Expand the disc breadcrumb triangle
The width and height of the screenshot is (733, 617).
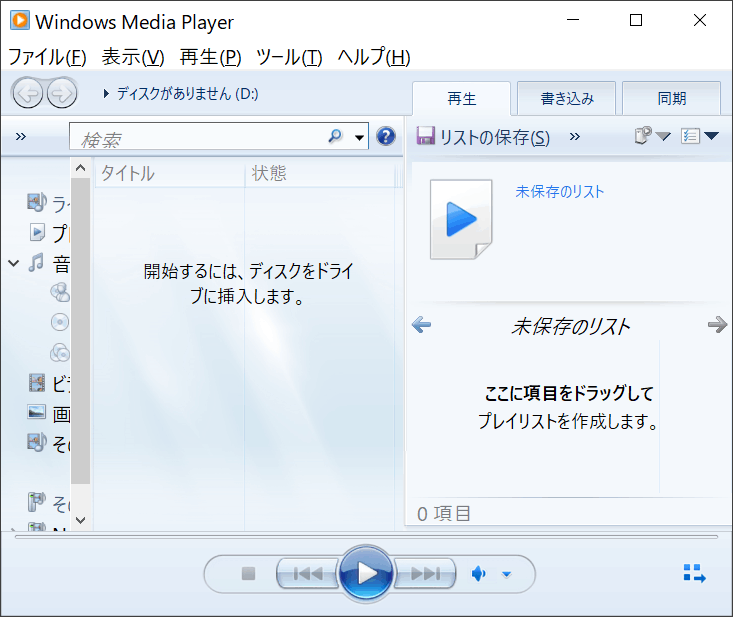click(106, 93)
